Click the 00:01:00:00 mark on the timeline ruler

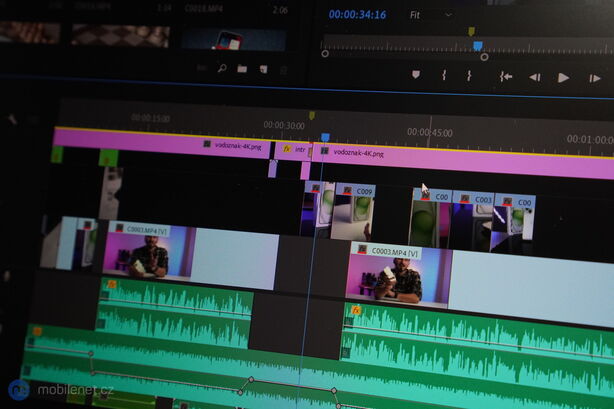click(590, 139)
